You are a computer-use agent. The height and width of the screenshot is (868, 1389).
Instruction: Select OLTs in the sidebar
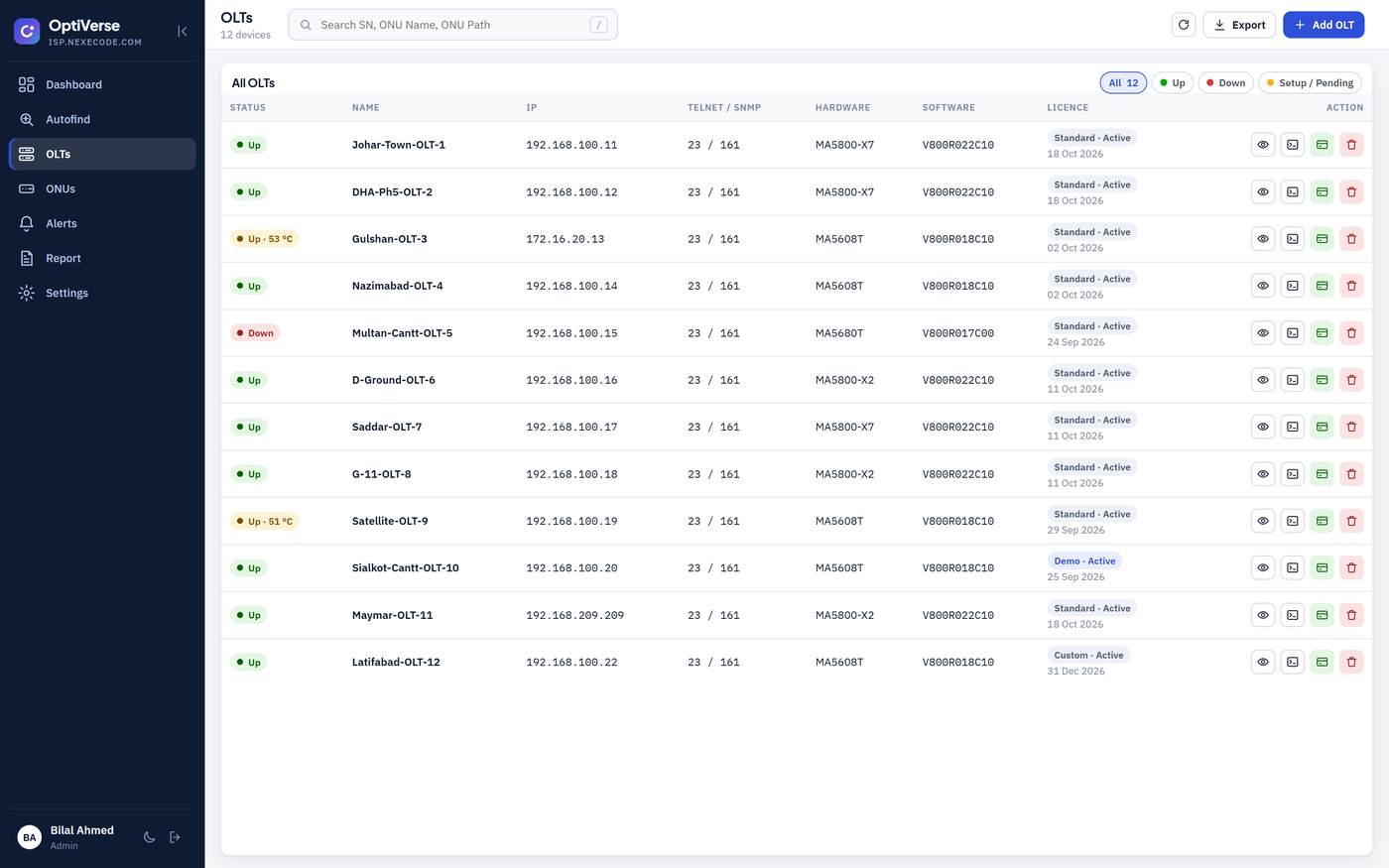click(x=102, y=154)
